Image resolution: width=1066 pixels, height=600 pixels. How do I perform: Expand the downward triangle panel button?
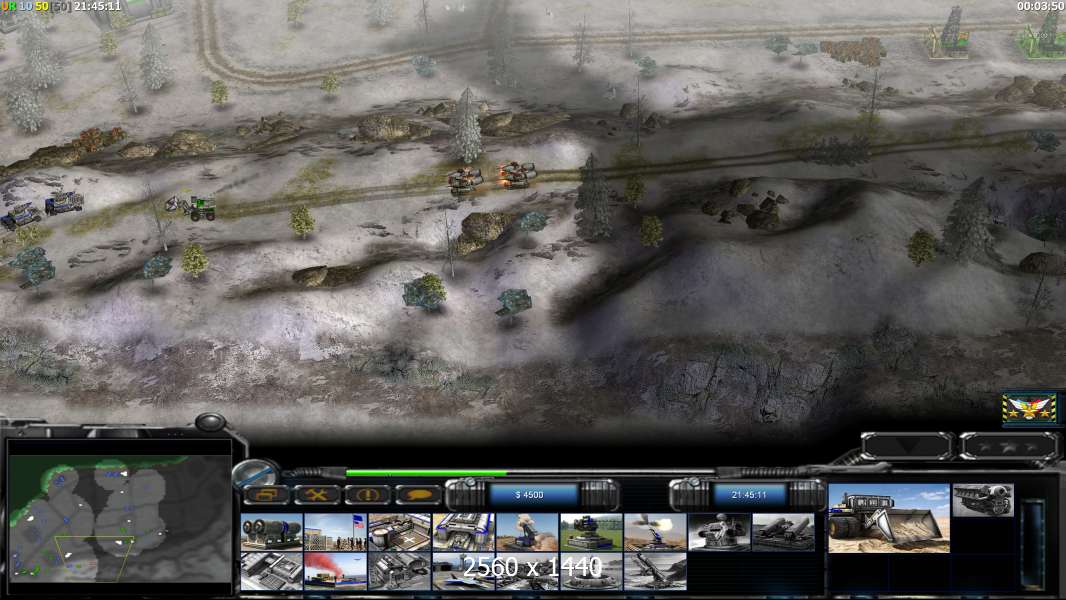coord(907,446)
